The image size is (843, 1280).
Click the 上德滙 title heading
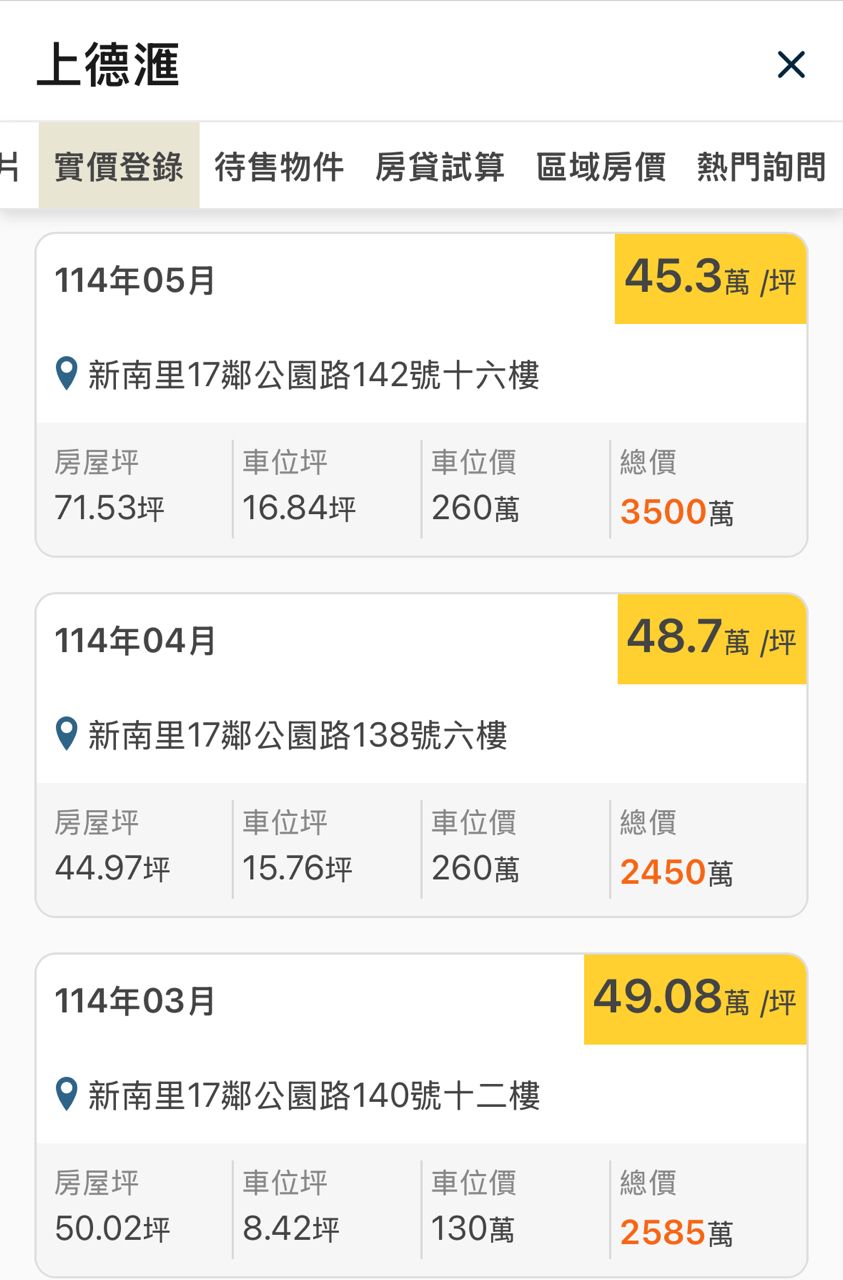[x=108, y=66]
